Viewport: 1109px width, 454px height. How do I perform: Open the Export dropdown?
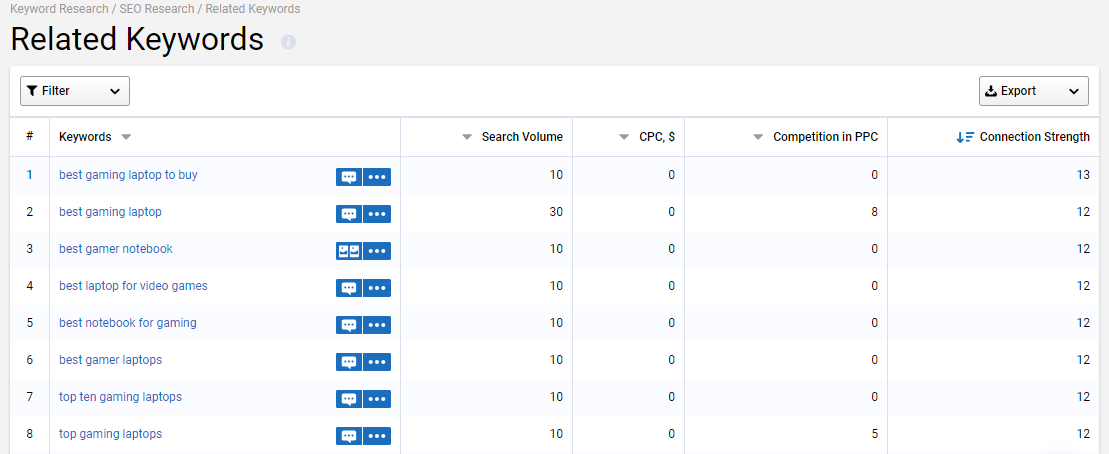click(1033, 91)
